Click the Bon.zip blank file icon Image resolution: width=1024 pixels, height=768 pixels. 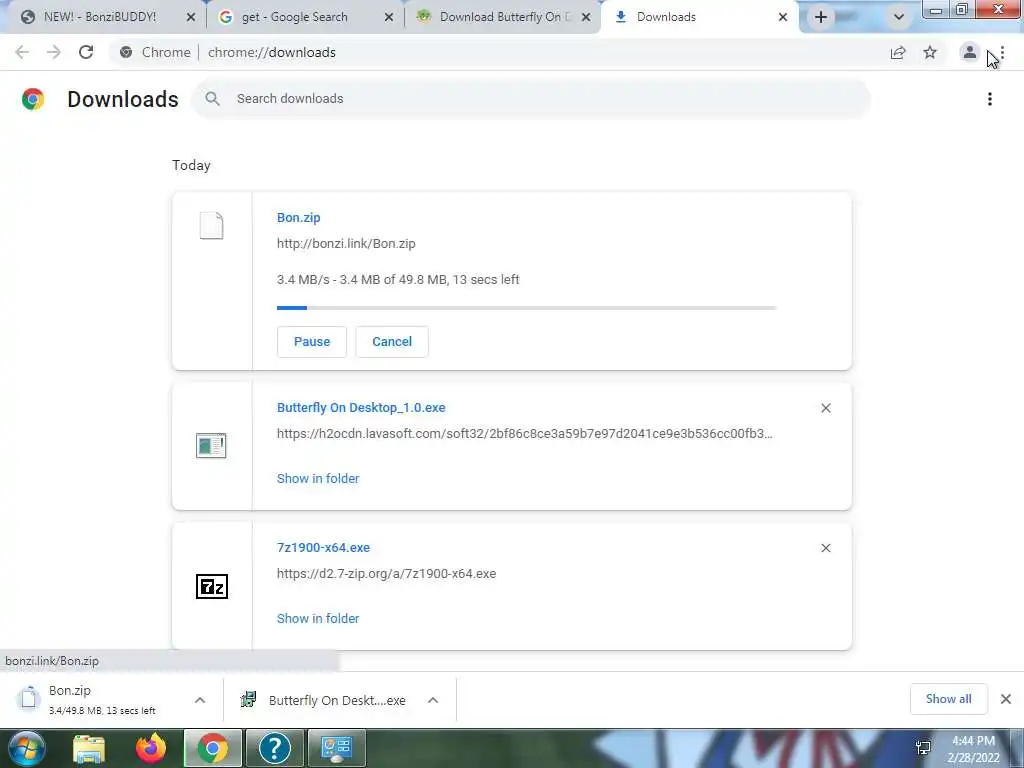[212, 225]
